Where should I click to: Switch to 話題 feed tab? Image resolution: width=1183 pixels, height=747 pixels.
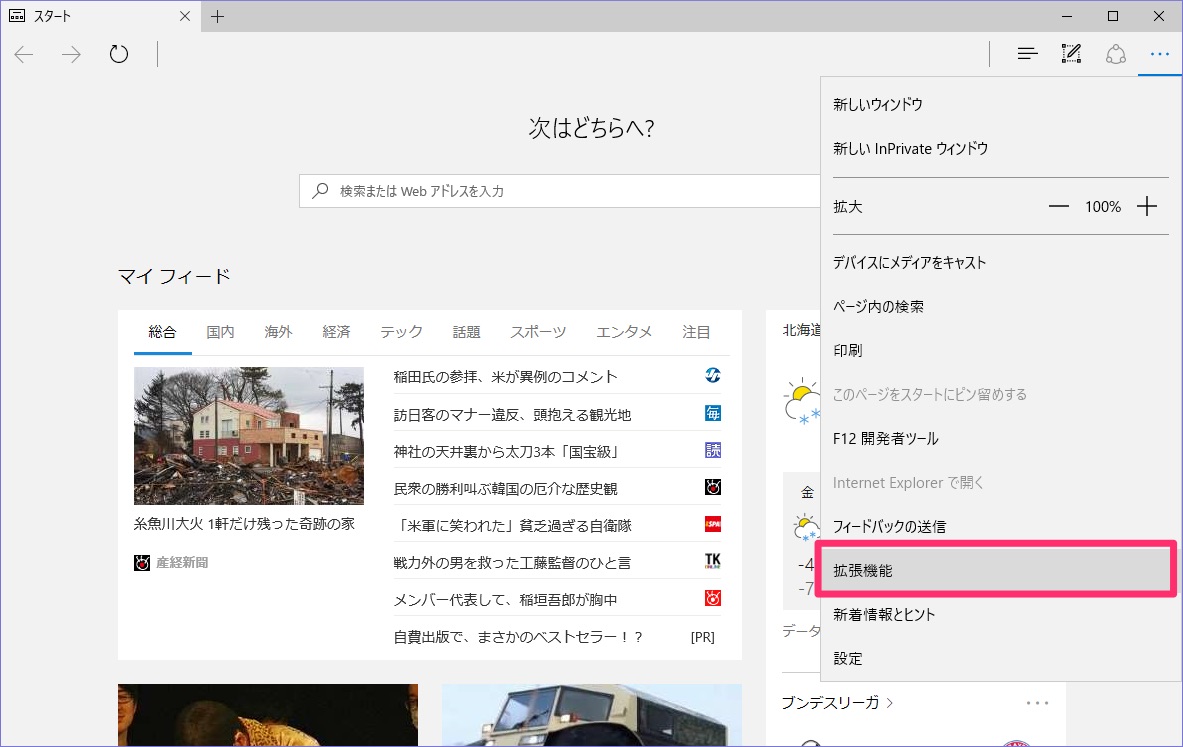(x=466, y=332)
